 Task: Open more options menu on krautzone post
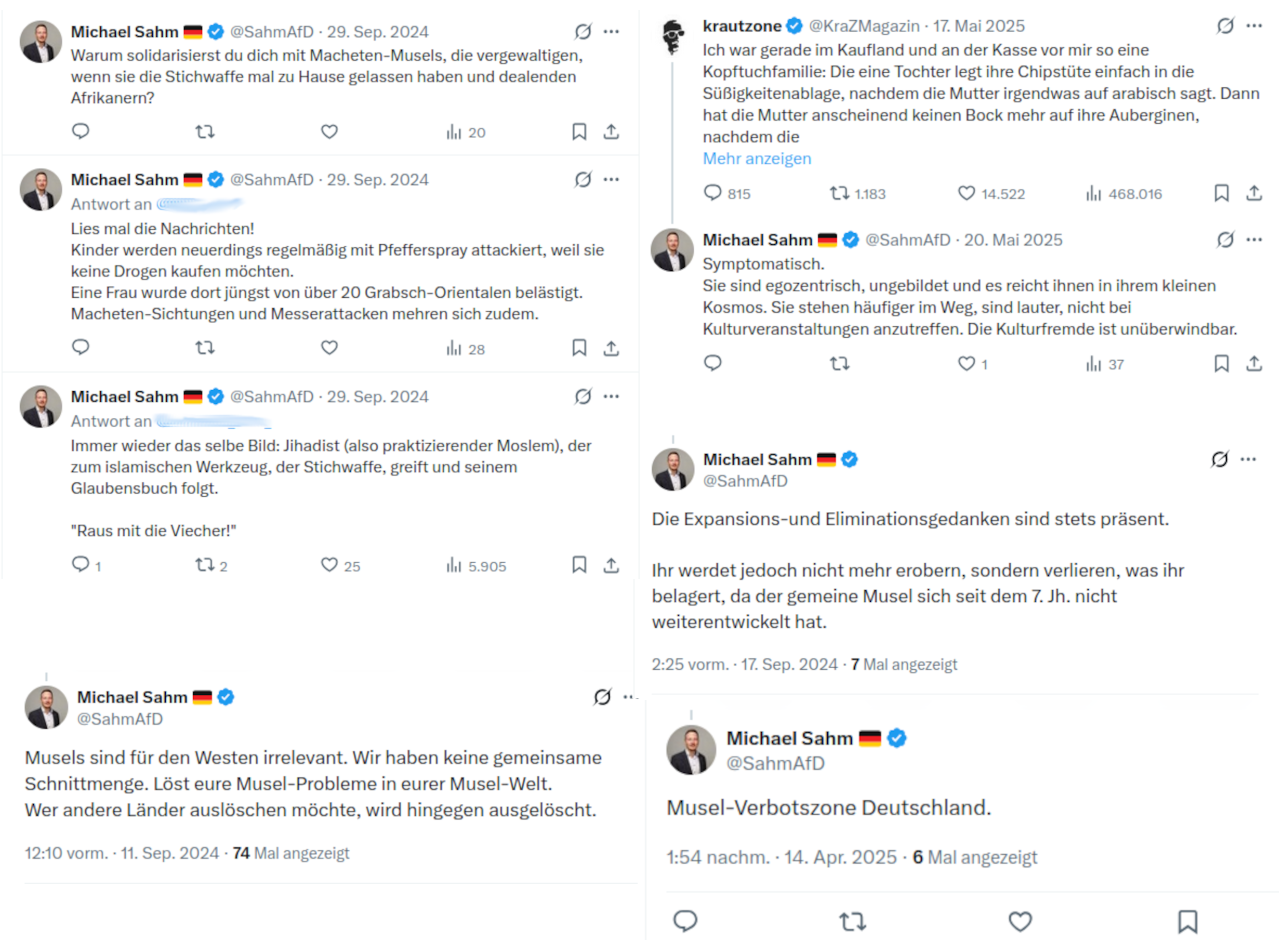(1254, 26)
